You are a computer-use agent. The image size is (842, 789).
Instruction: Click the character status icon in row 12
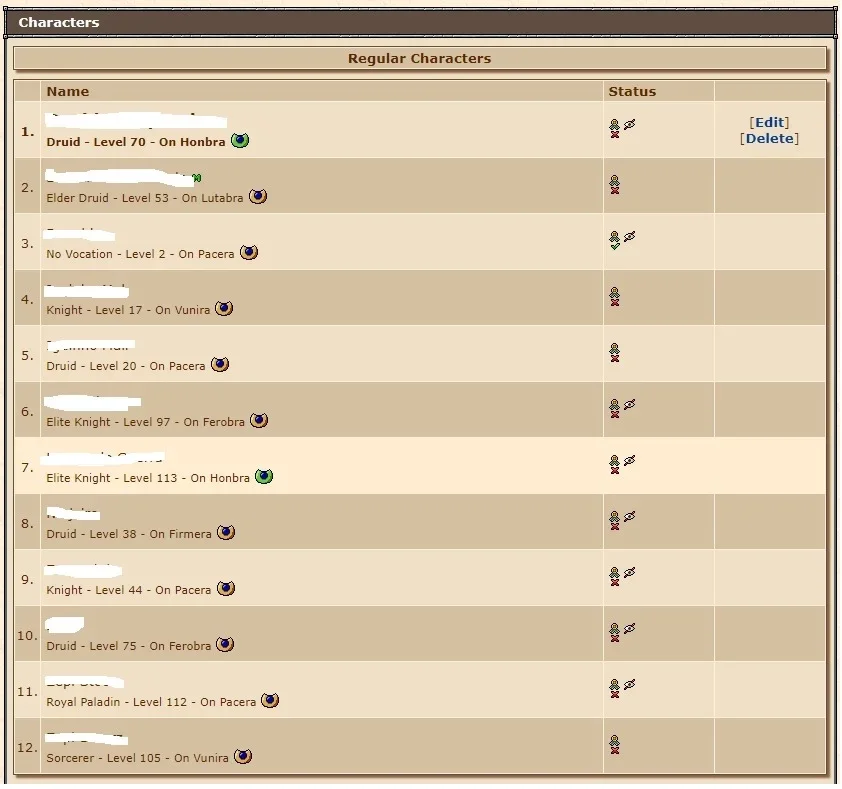pos(614,744)
